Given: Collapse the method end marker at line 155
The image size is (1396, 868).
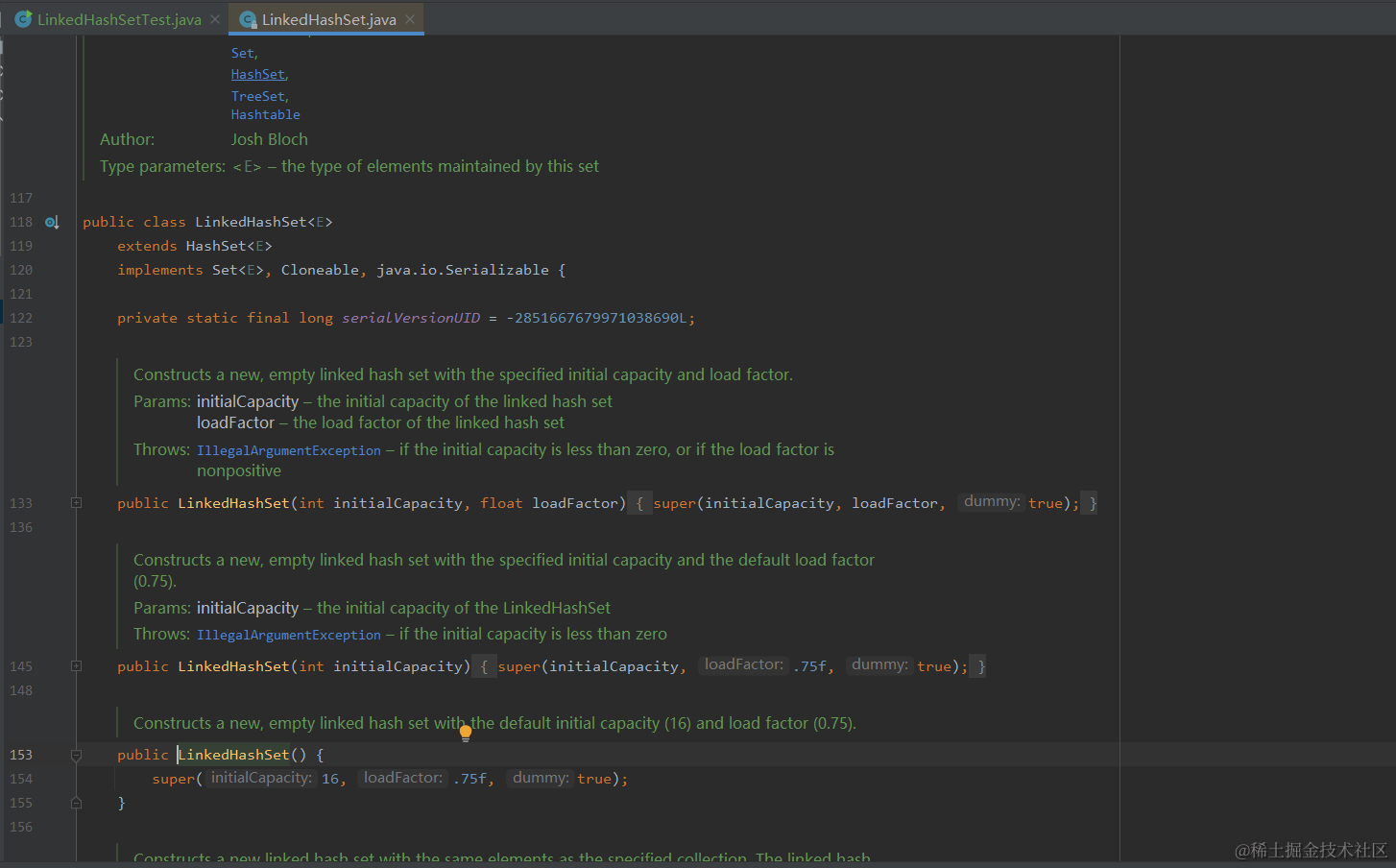Looking at the screenshot, I should 76,803.
